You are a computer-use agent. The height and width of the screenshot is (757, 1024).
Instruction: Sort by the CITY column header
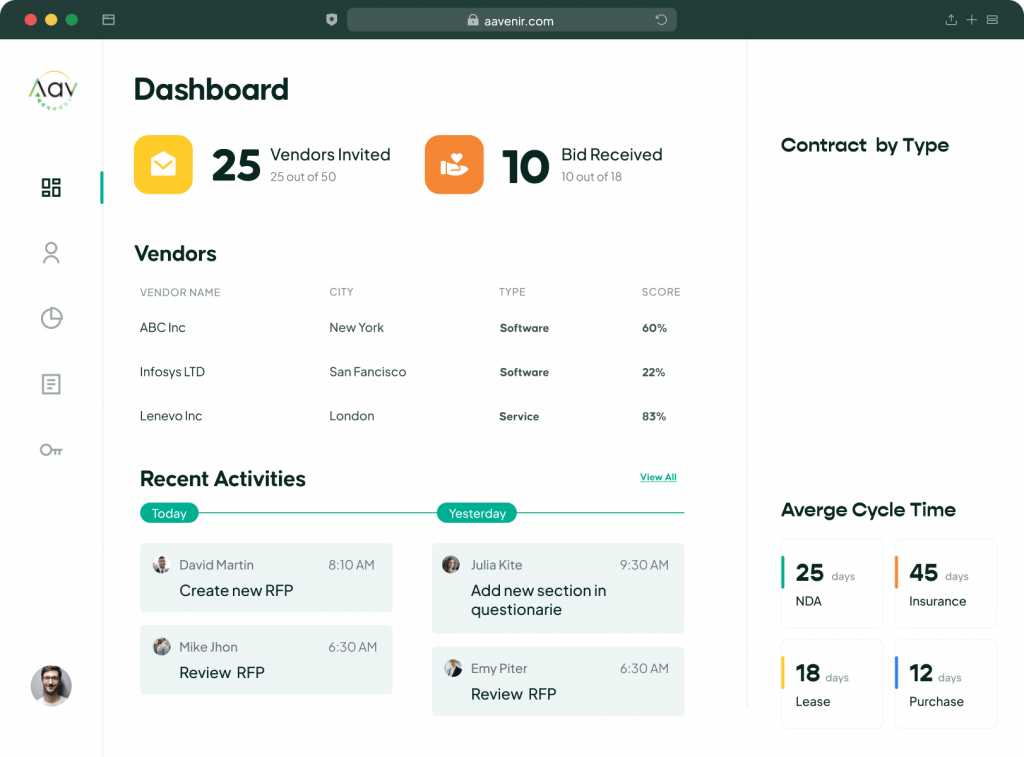[342, 292]
